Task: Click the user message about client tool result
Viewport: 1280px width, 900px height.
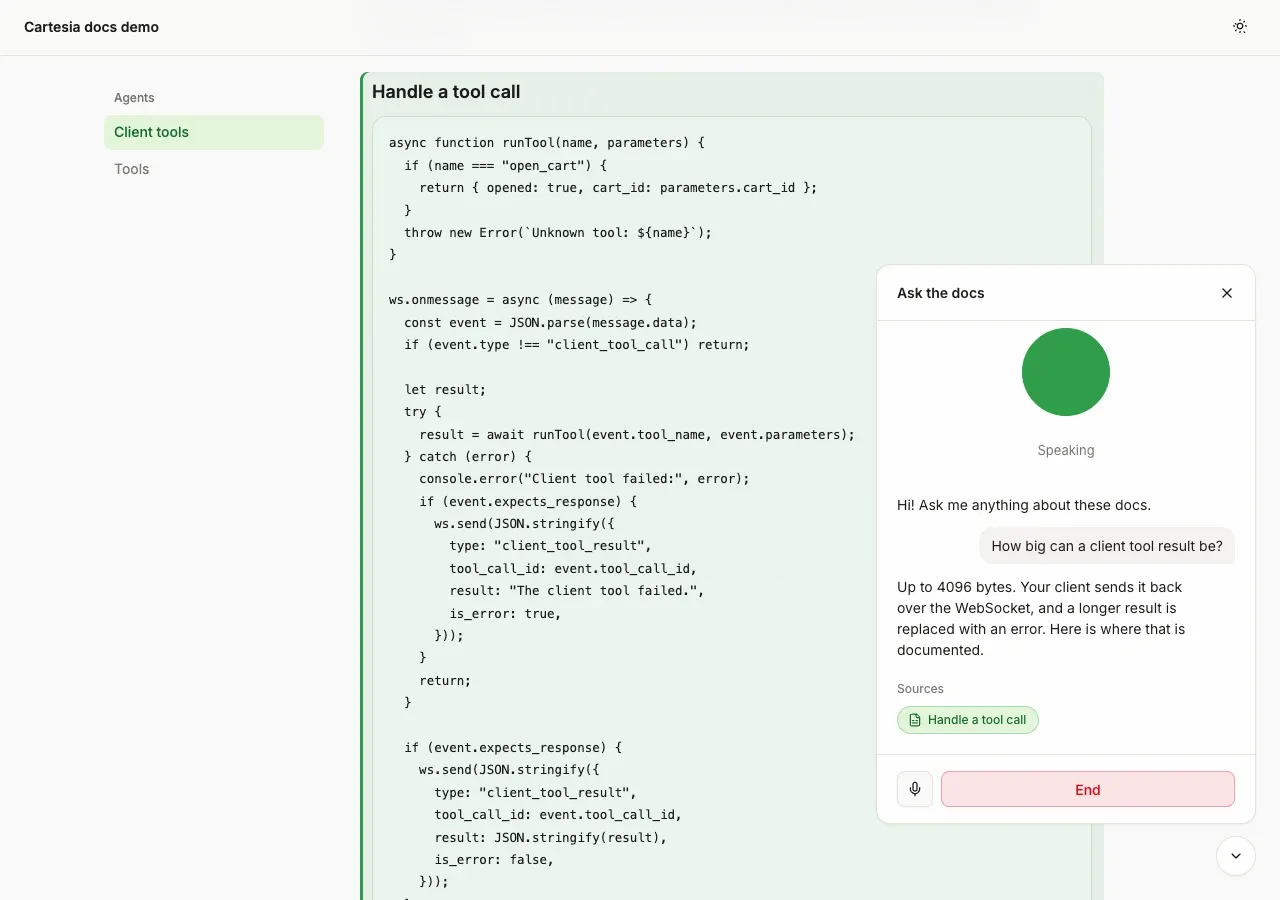Action: pyautogui.click(x=1107, y=546)
